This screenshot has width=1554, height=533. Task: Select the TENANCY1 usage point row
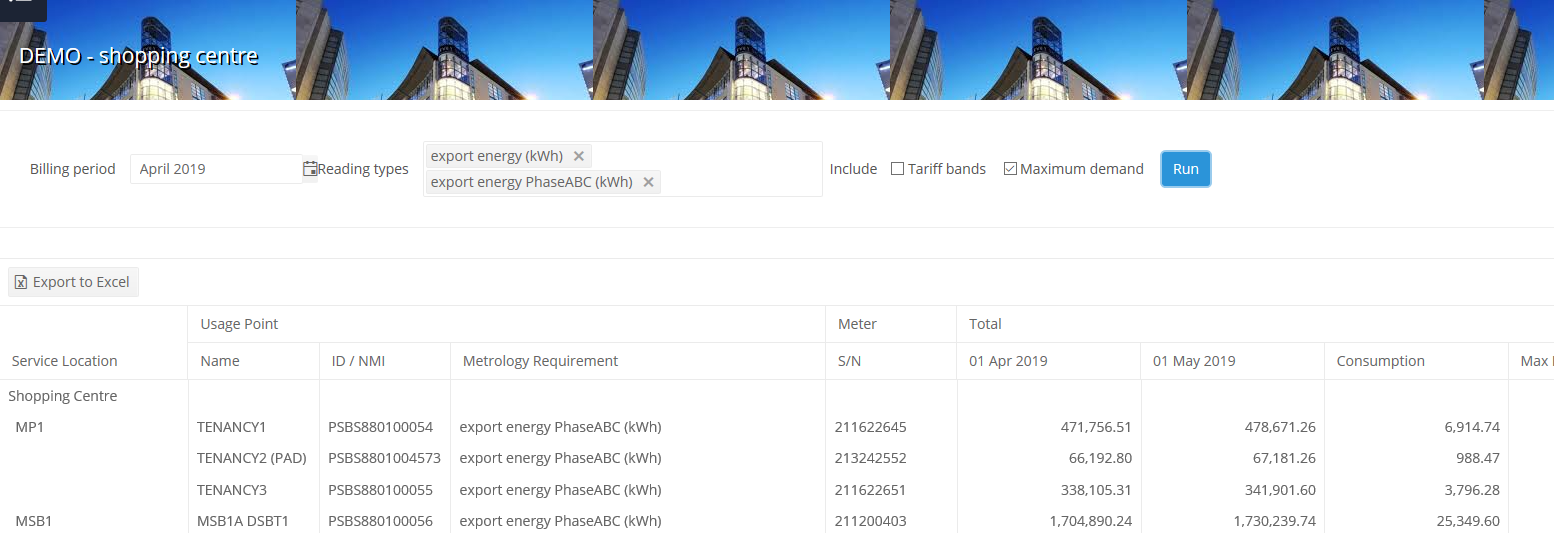232,427
